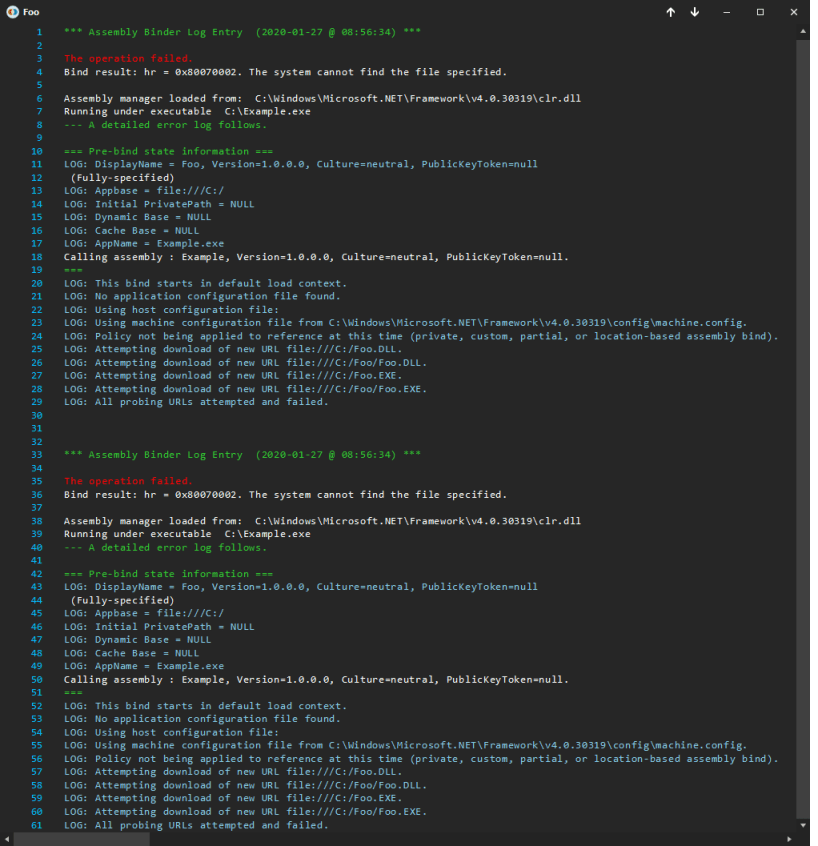The image size is (818, 846).
Task: Click 'Using host configuration file' on line 22
Action: 187,310
